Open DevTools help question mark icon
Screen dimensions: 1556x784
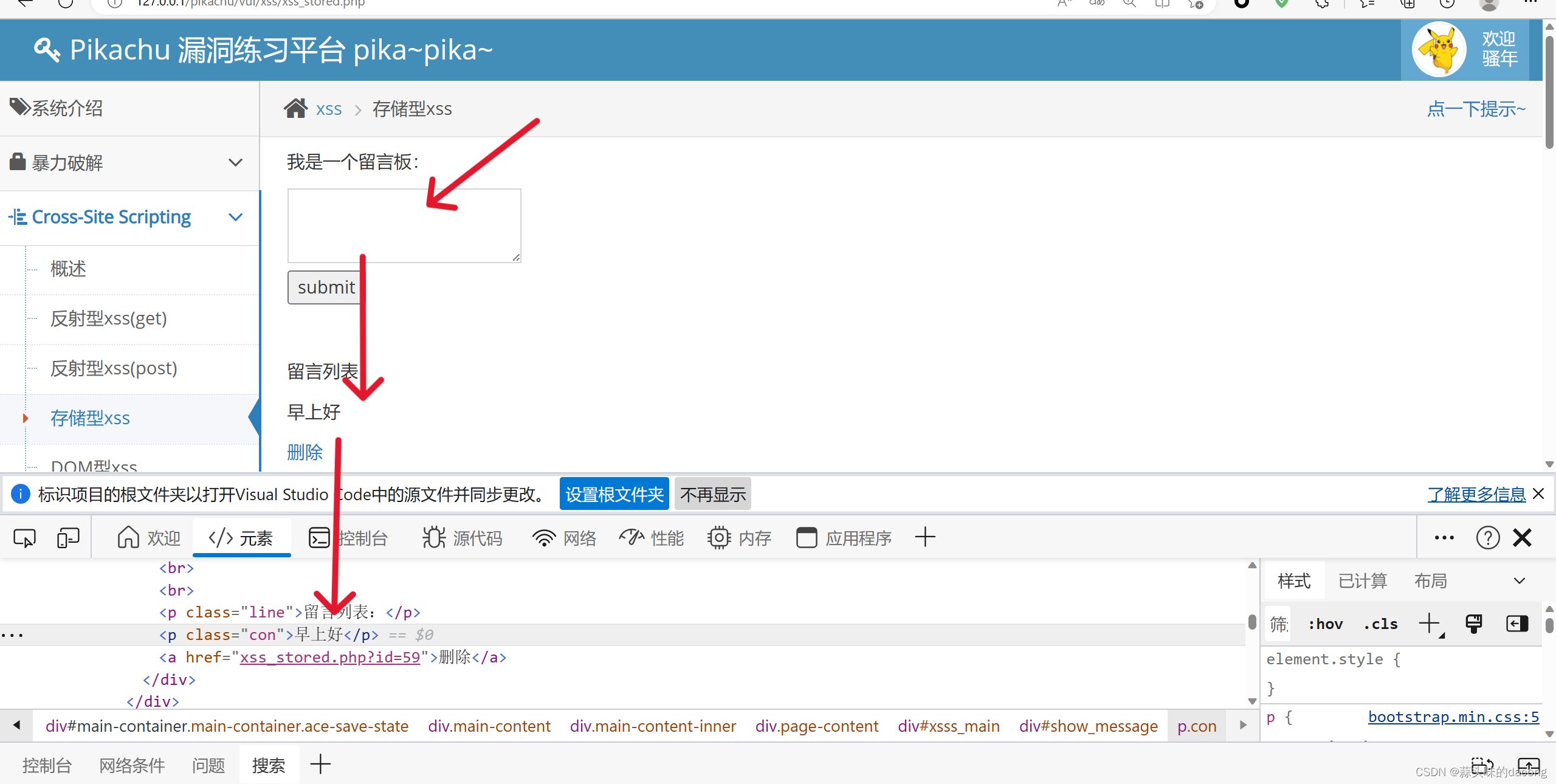pos(1487,538)
